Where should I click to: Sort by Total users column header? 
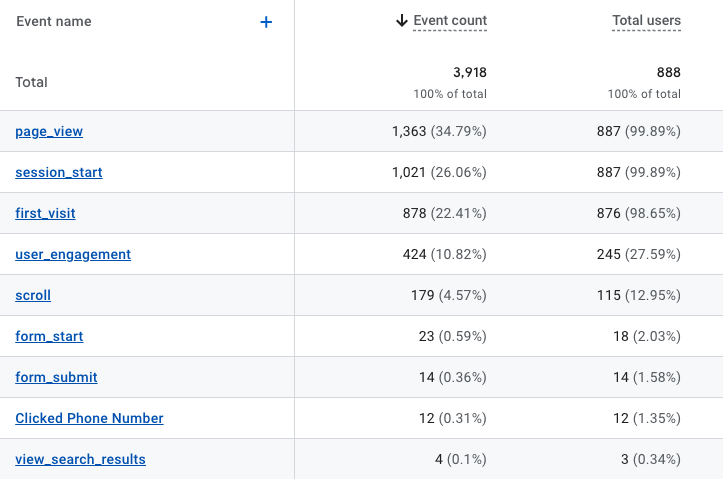pyautogui.click(x=646, y=20)
